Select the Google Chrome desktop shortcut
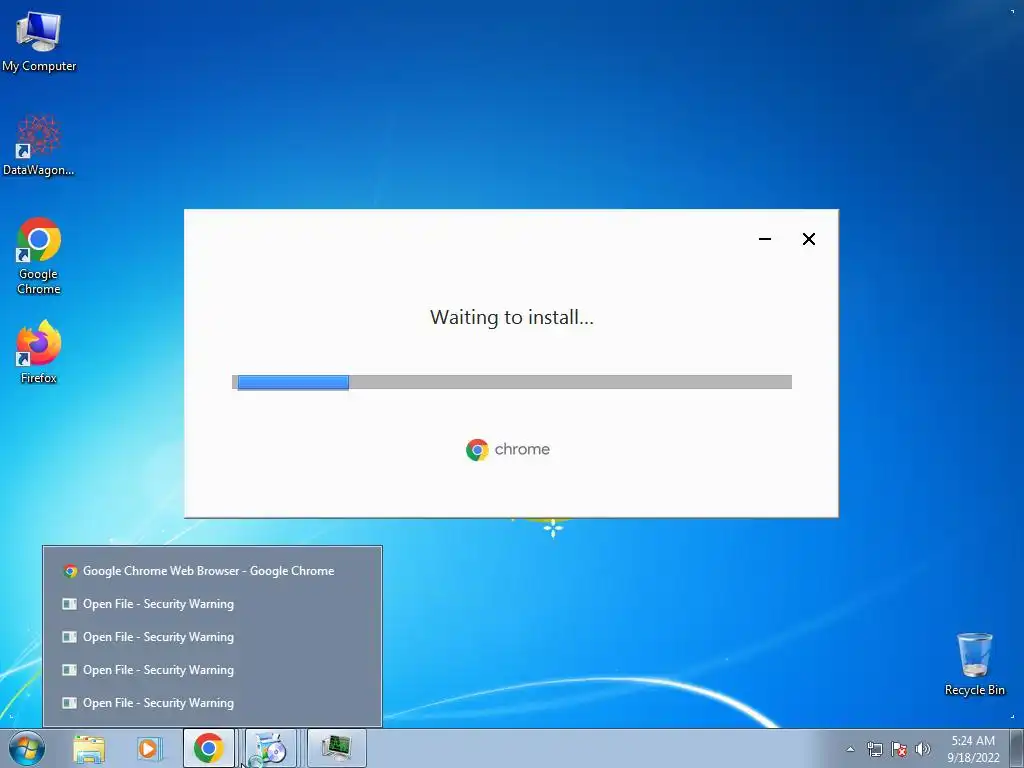The height and width of the screenshot is (768, 1024). point(39,255)
